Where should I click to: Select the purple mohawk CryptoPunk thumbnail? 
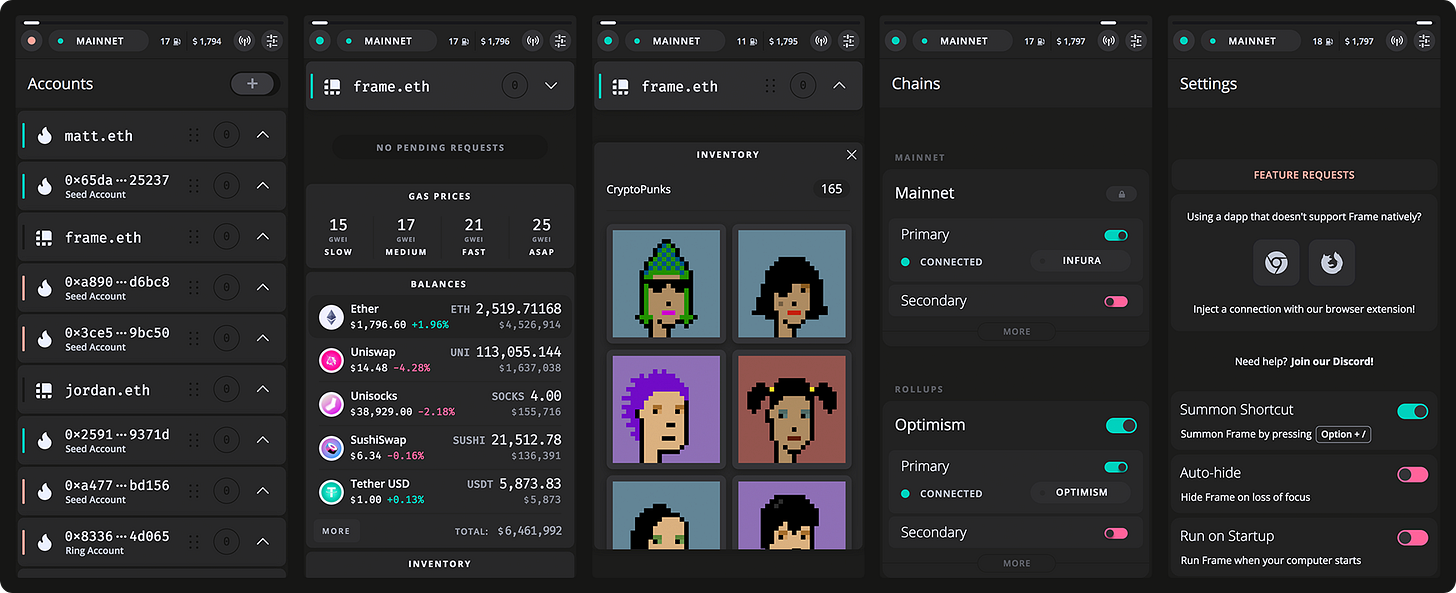click(x=666, y=409)
